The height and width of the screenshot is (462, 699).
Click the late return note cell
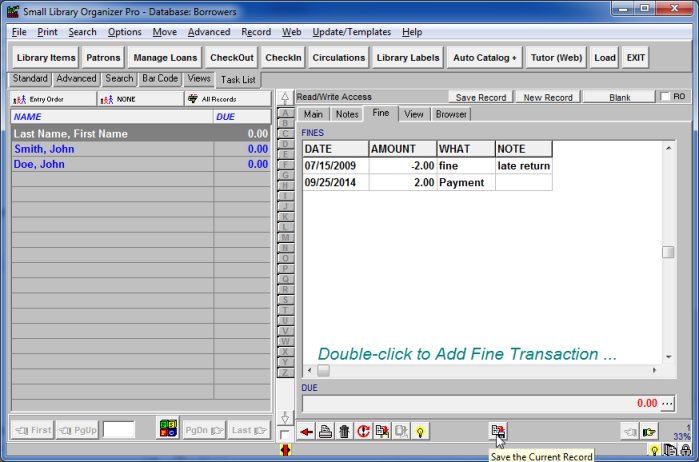tap(524, 166)
